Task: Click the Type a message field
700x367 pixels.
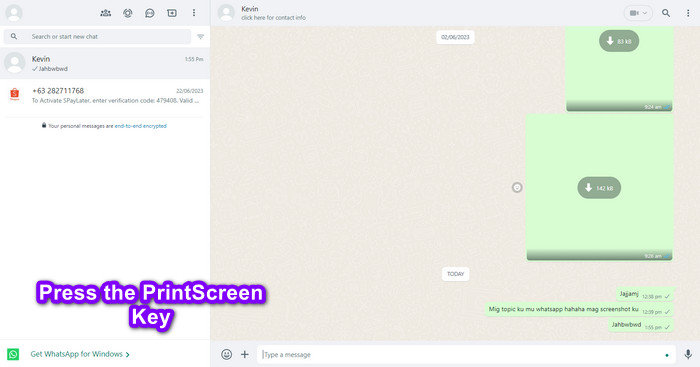Action: tap(466, 354)
